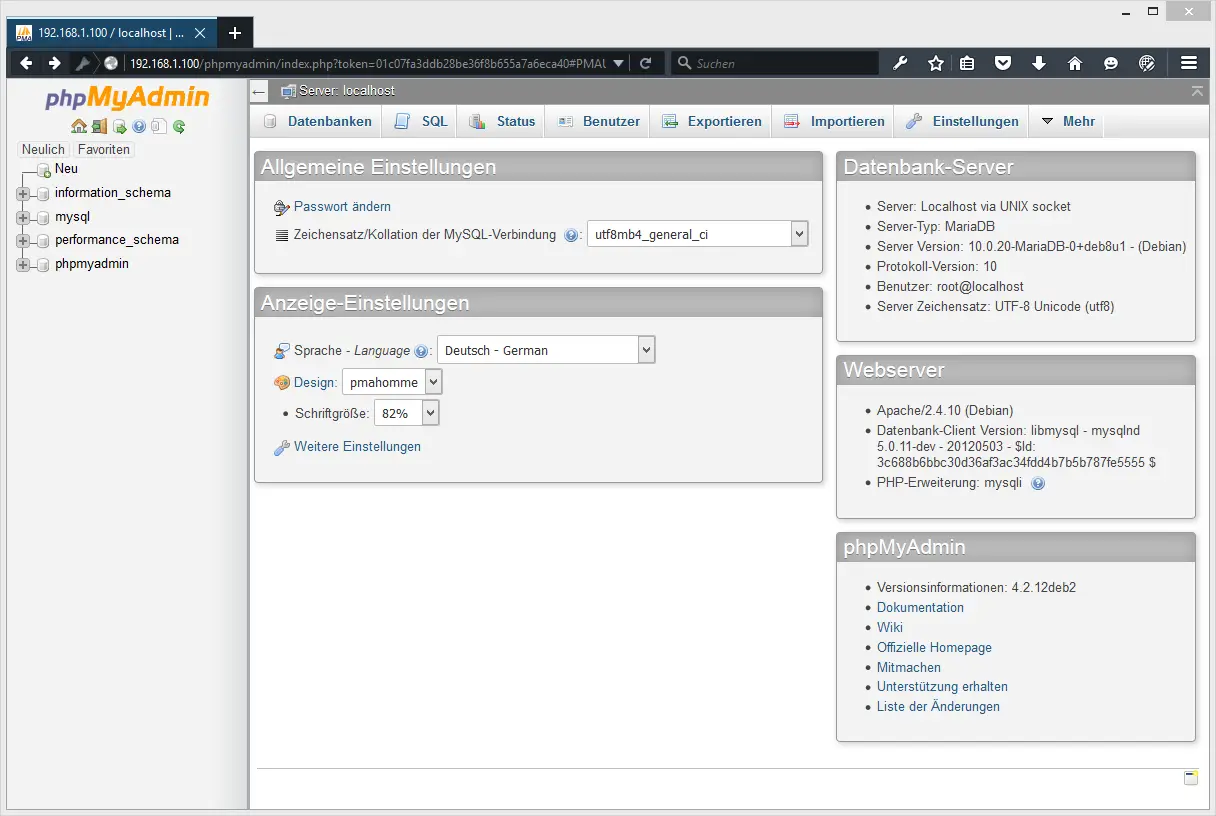This screenshot has height=816, width=1216.
Task: Open the Exportieren tab
Action: point(712,121)
